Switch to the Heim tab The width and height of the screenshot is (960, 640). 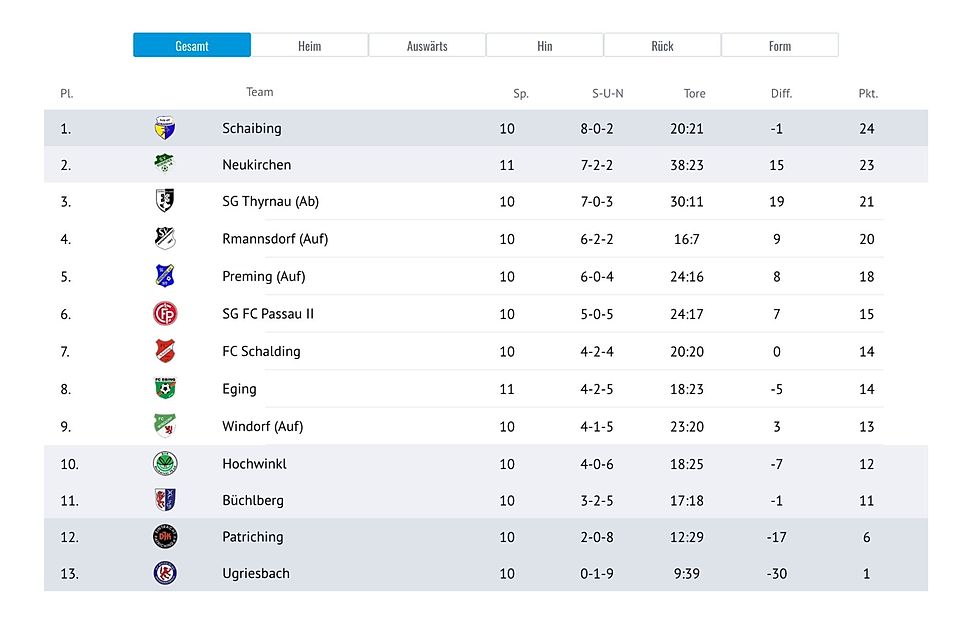310,46
